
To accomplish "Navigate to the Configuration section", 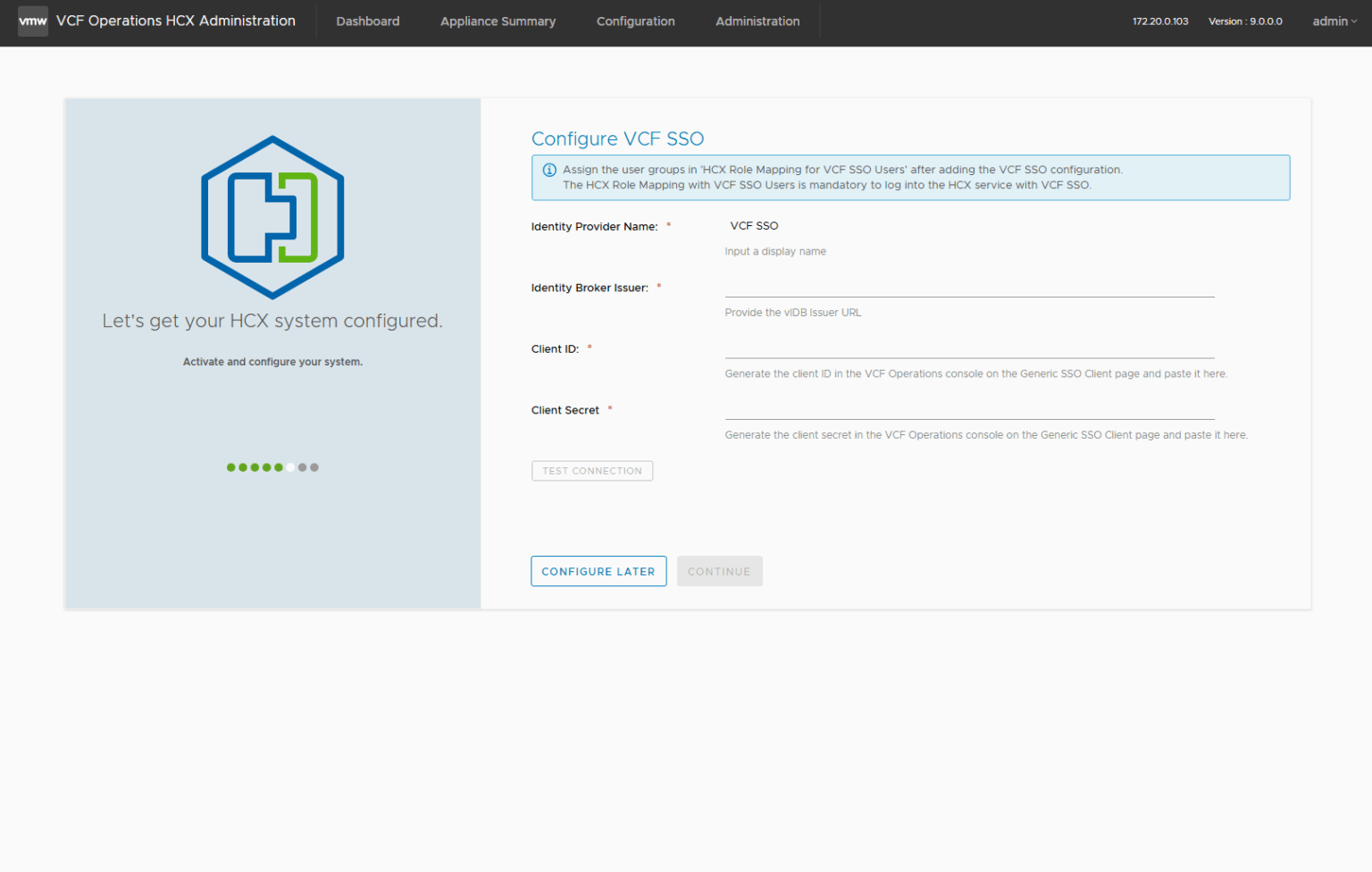I will coord(635,21).
